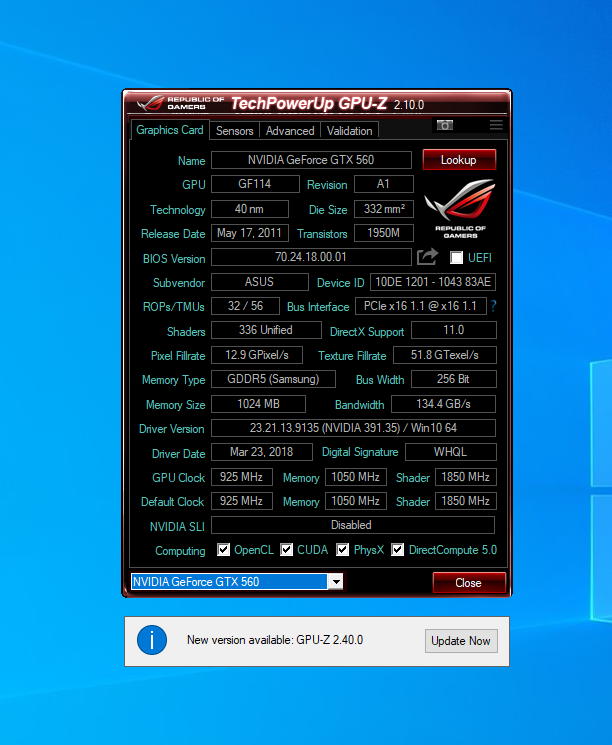The height and width of the screenshot is (745, 612).
Task: Toggle the DirectCompute 5.0 checkbox
Action: (x=398, y=550)
